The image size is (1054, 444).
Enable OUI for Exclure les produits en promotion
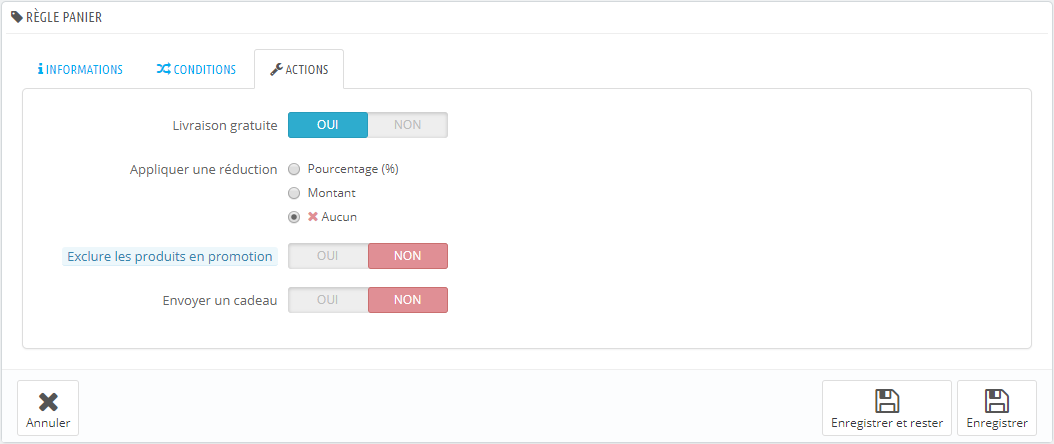(328, 256)
